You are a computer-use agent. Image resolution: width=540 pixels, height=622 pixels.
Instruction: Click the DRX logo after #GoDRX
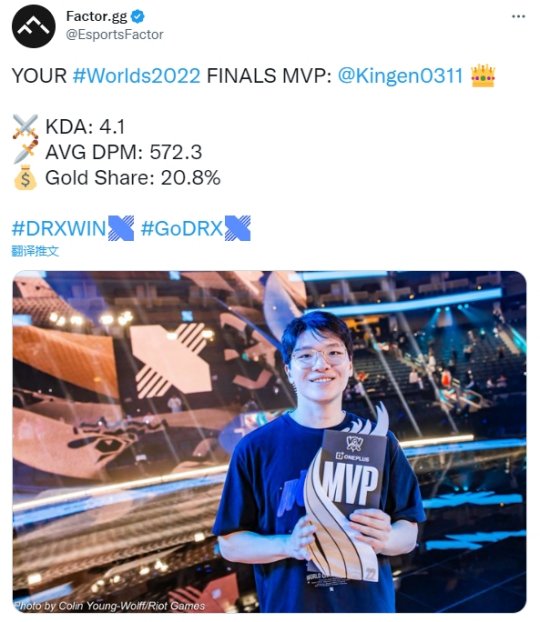pos(238,228)
